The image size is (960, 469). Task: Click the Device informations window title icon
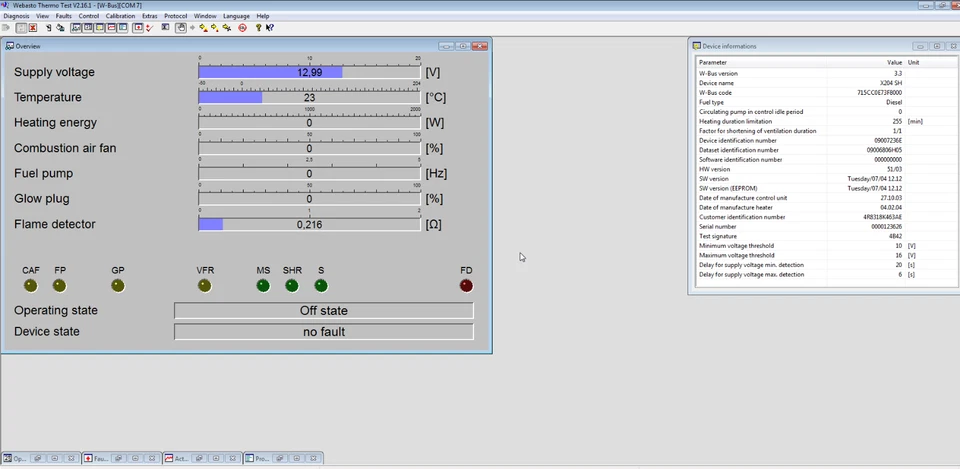[697, 46]
